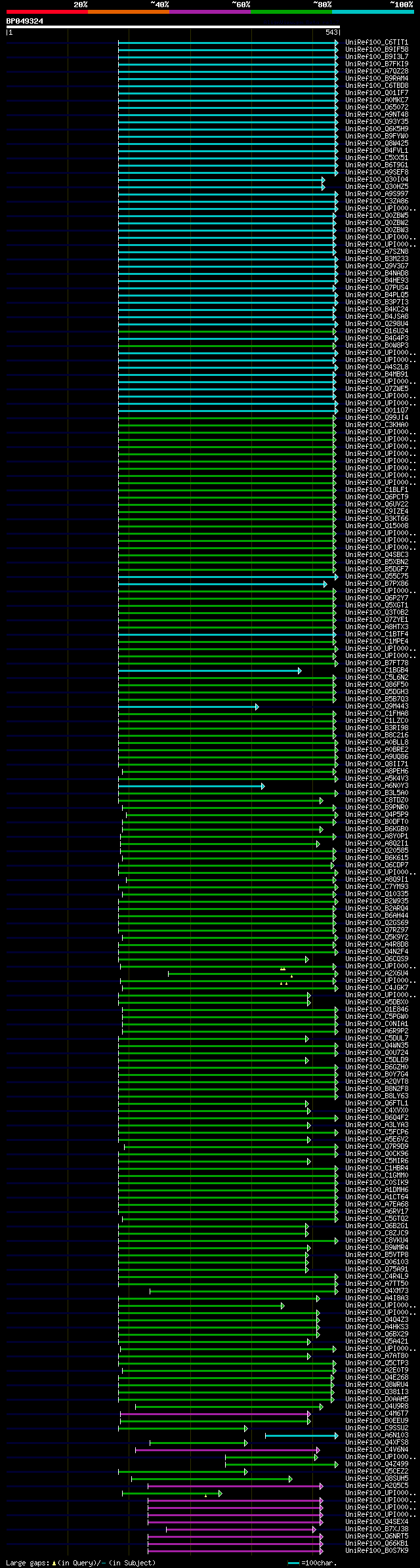This screenshot has height=1568, width=420.
Task: Select label UniRef100_Q7PUS4
Action: (377, 287)
